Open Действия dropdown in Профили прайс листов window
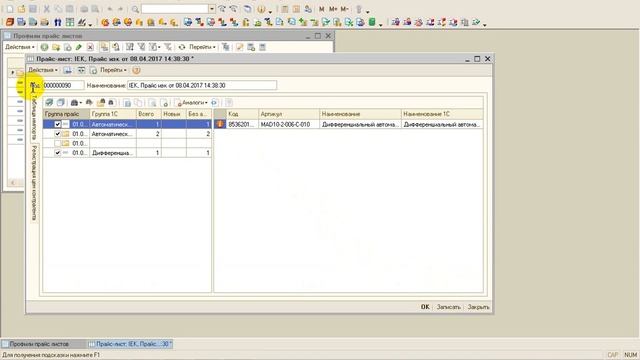 20,47
